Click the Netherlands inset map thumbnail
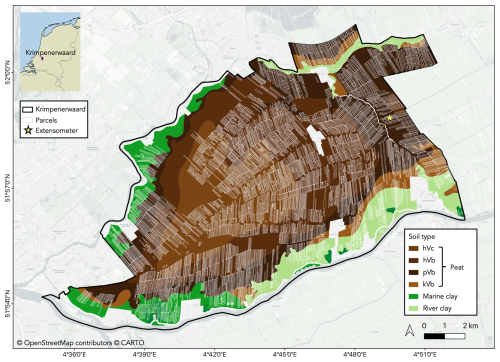 [50, 52]
